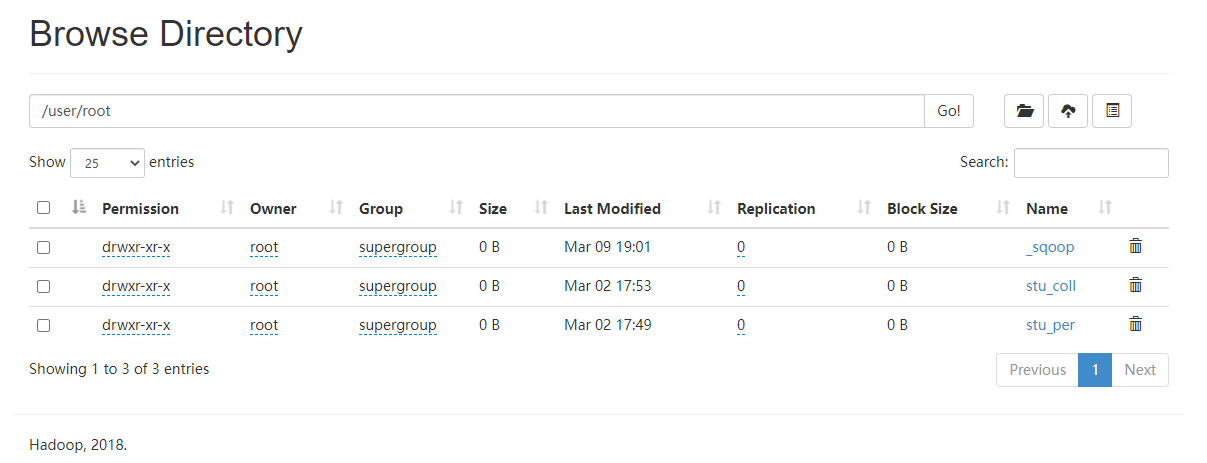This screenshot has height=463, width=1207.
Task: Check the _sqoop row checkbox
Action: click(x=44, y=247)
